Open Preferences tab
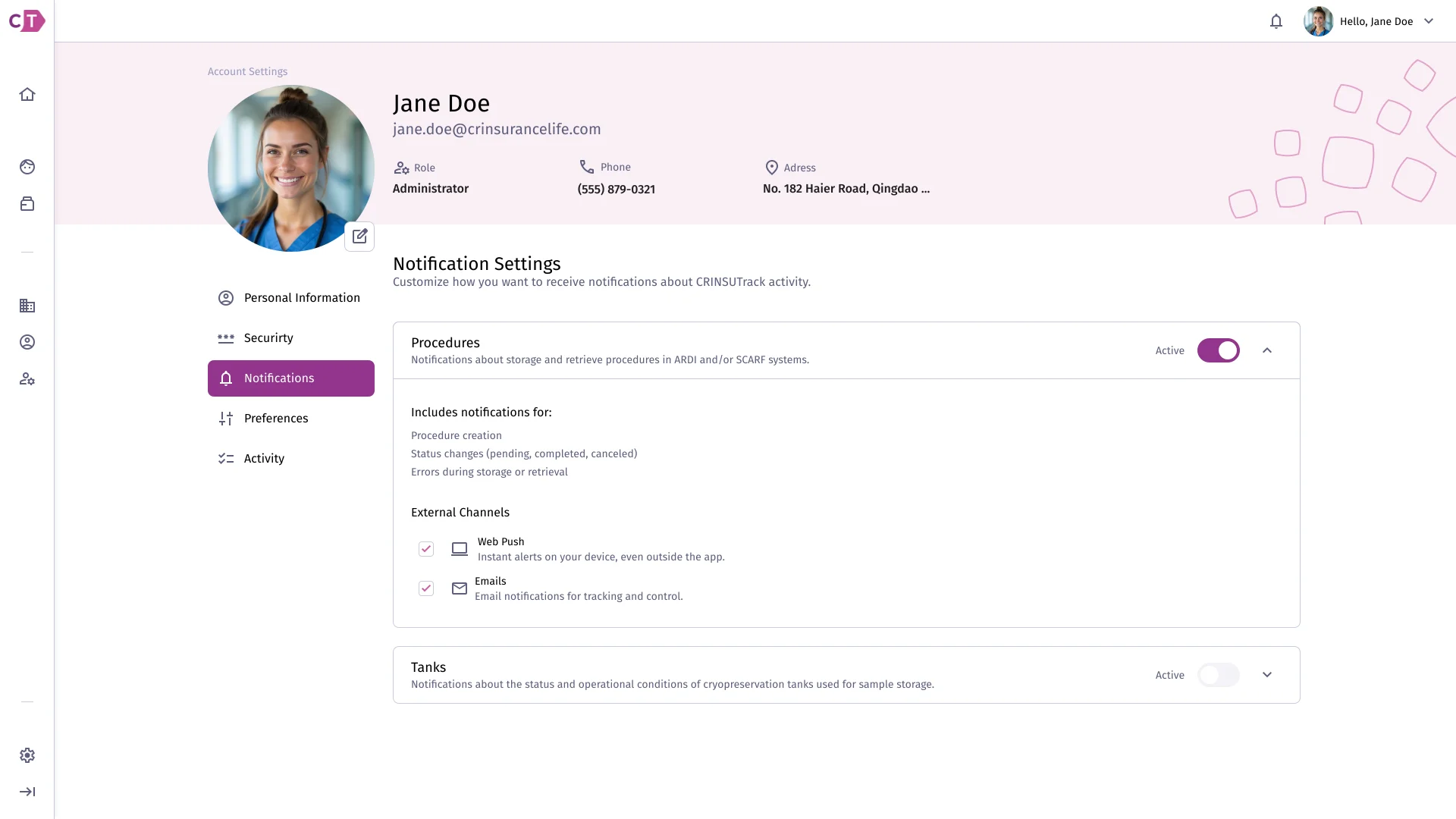The image size is (1456, 819). [x=291, y=419]
